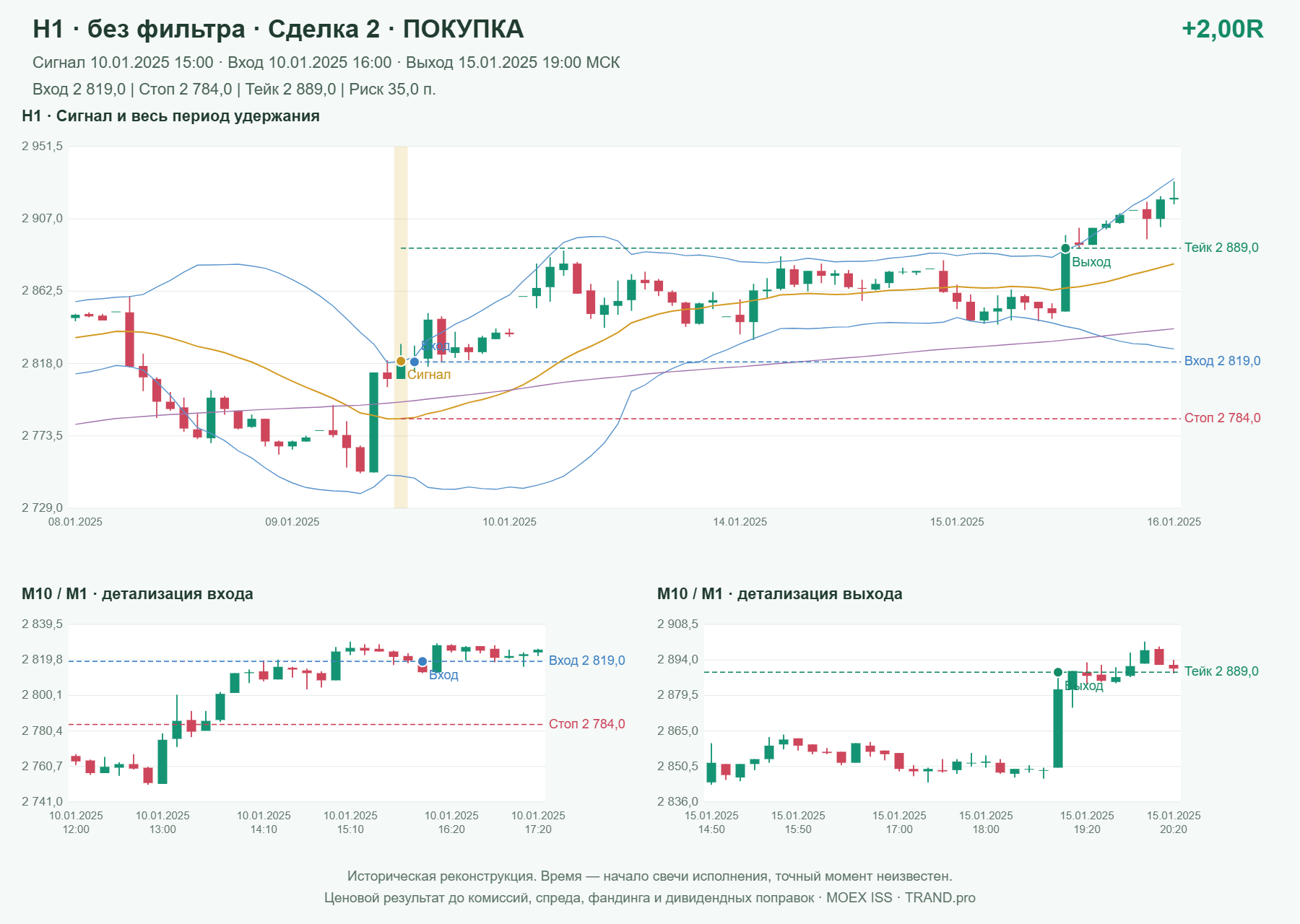Click the '+2,00R' result value

(1222, 29)
